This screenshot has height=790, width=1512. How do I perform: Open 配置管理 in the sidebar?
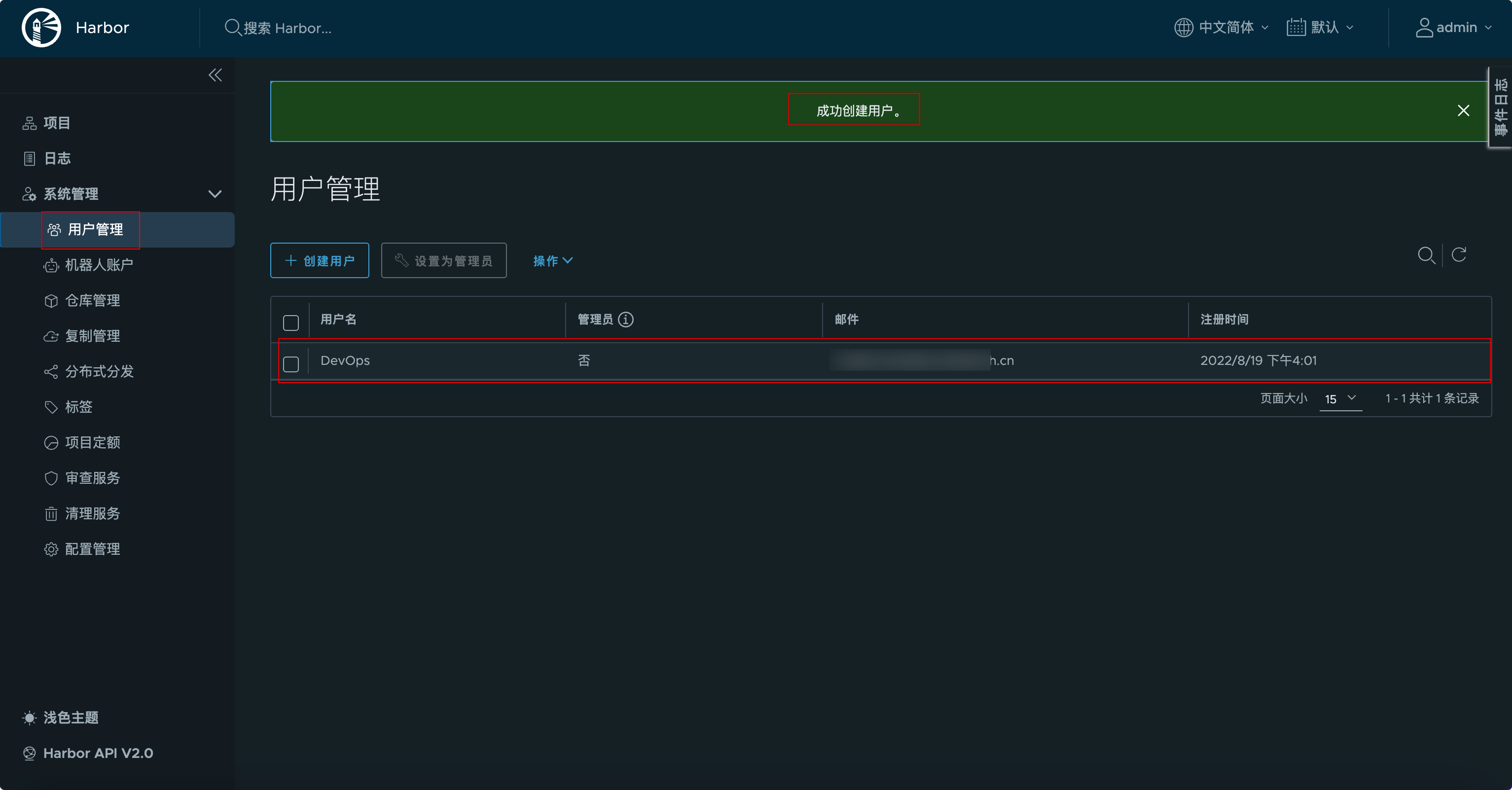point(92,549)
